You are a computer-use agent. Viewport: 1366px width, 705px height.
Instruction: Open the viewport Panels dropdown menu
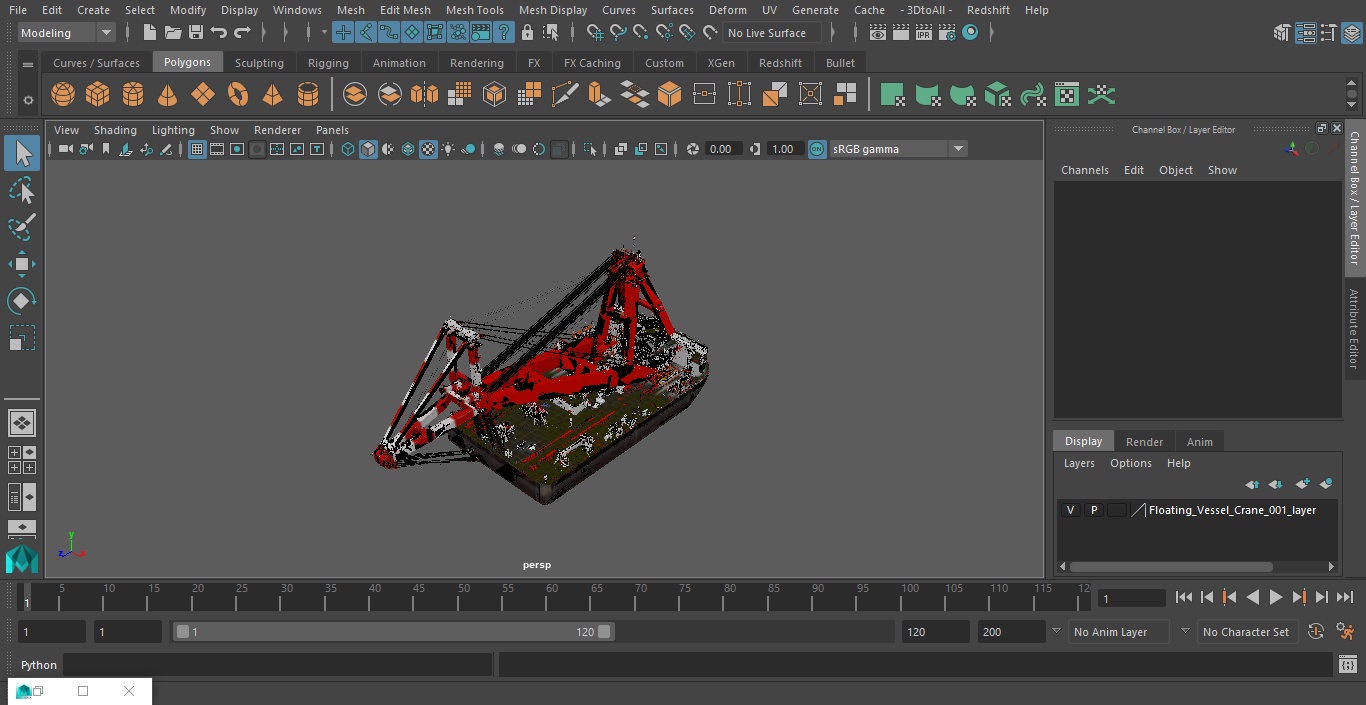(332, 130)
